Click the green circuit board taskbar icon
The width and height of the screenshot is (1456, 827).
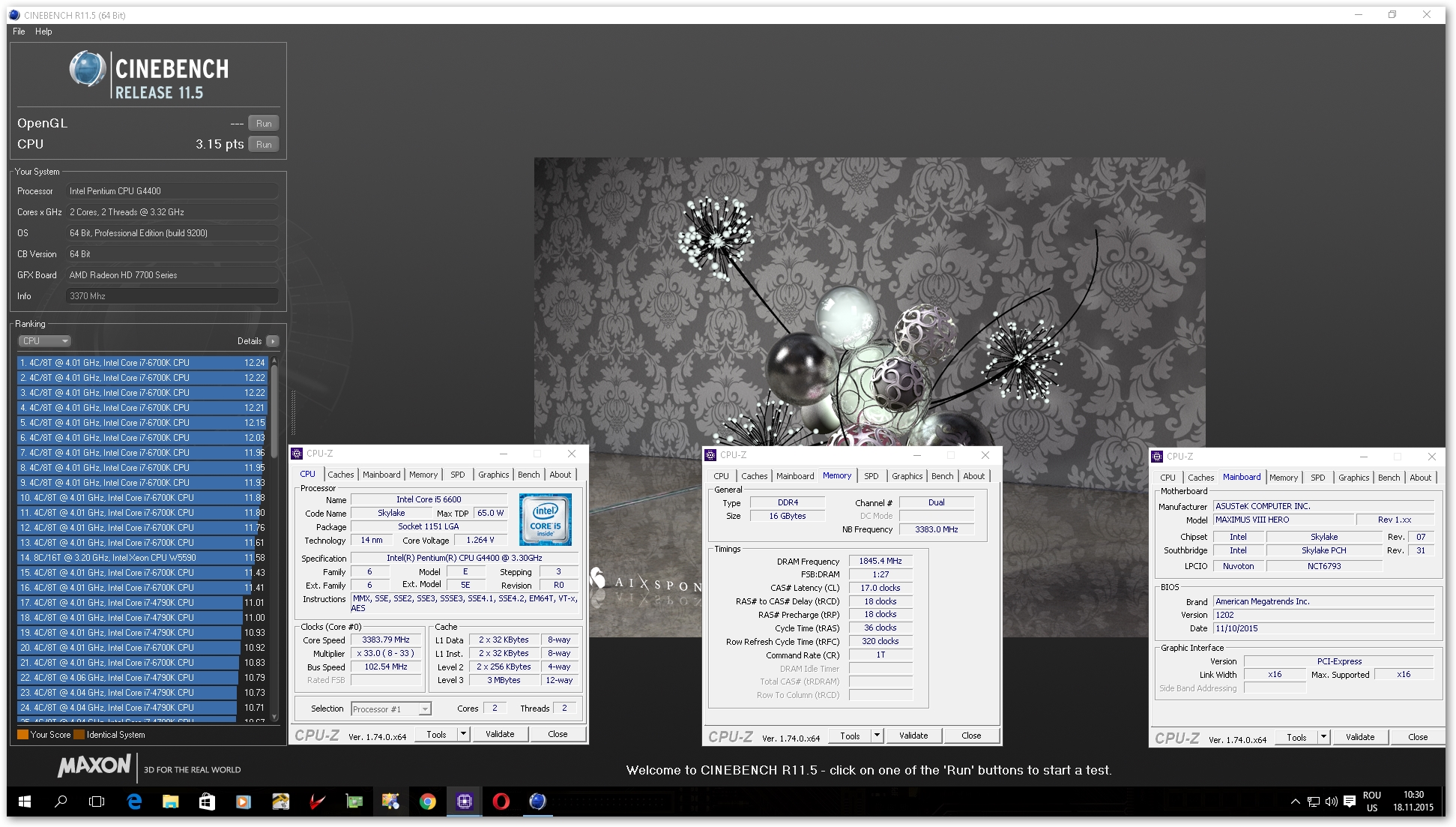point(354,802)
